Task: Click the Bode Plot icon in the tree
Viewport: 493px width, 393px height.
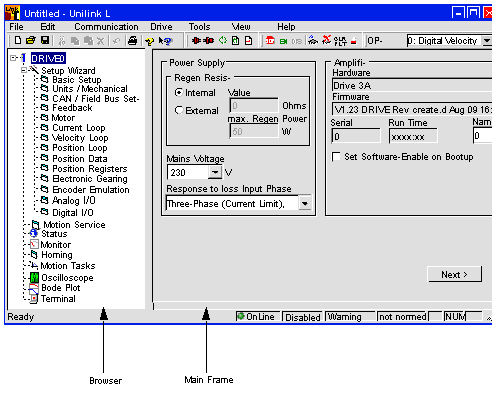Action: click(34, 288)
